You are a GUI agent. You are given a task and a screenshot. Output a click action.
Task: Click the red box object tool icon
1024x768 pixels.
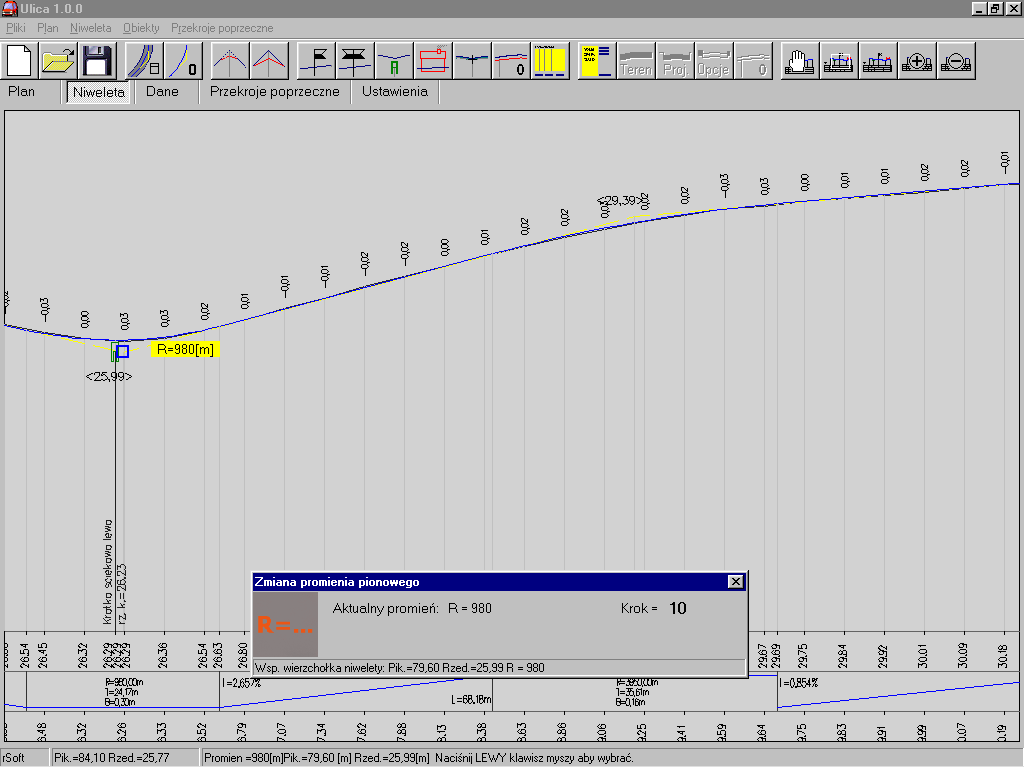pyautogui.click(x=434, y=62)
